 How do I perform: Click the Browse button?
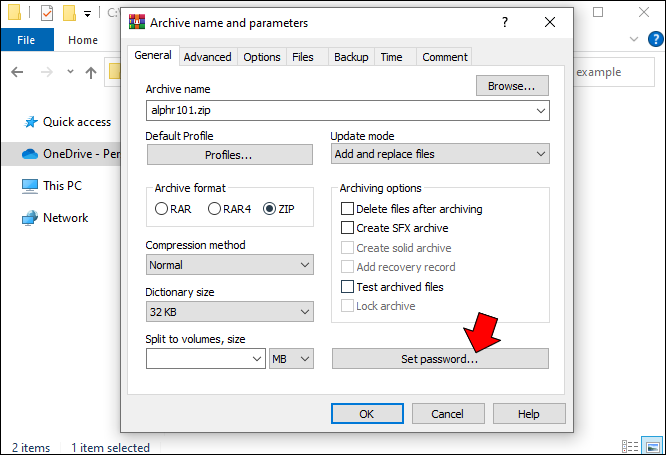511,86
